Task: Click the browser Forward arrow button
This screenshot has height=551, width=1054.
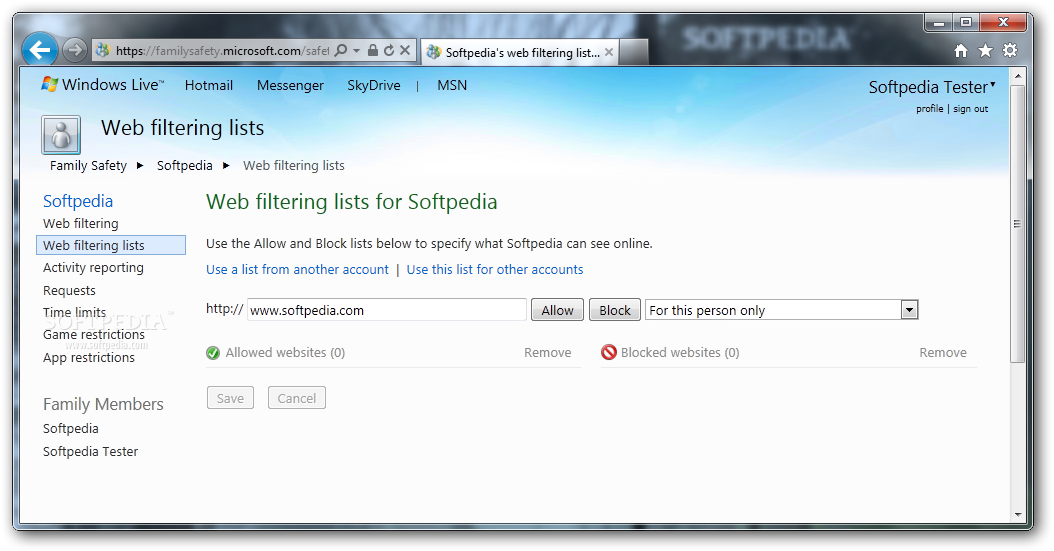Action: click(75, 50)
